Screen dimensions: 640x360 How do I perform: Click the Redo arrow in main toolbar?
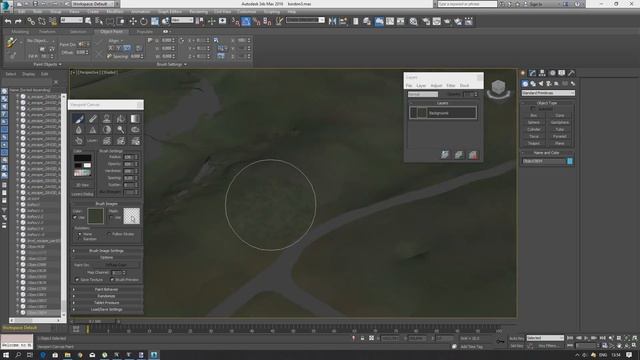[x=18, y=21]
